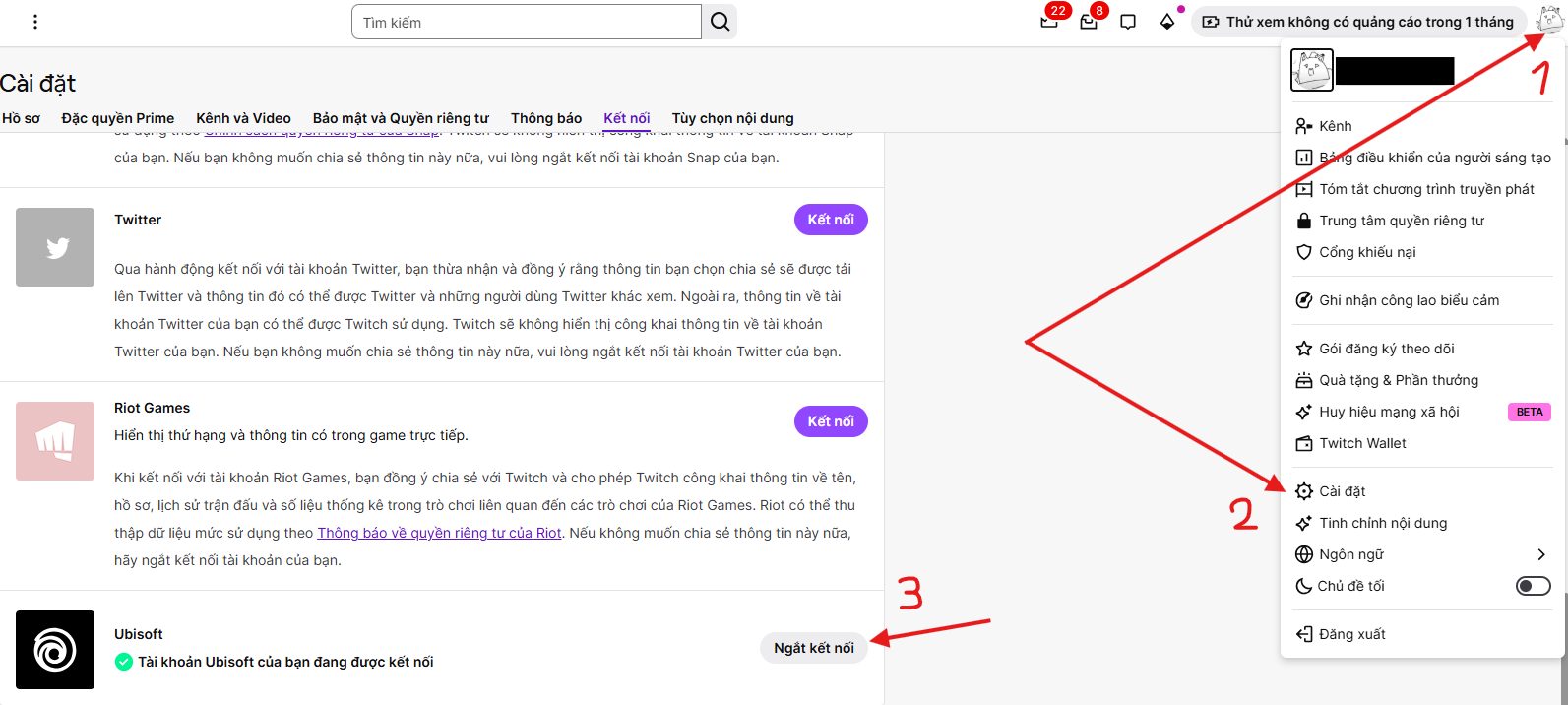
Task: Open Bảo mật và Quyền riêng tư tab
Action: coord(401,118)
